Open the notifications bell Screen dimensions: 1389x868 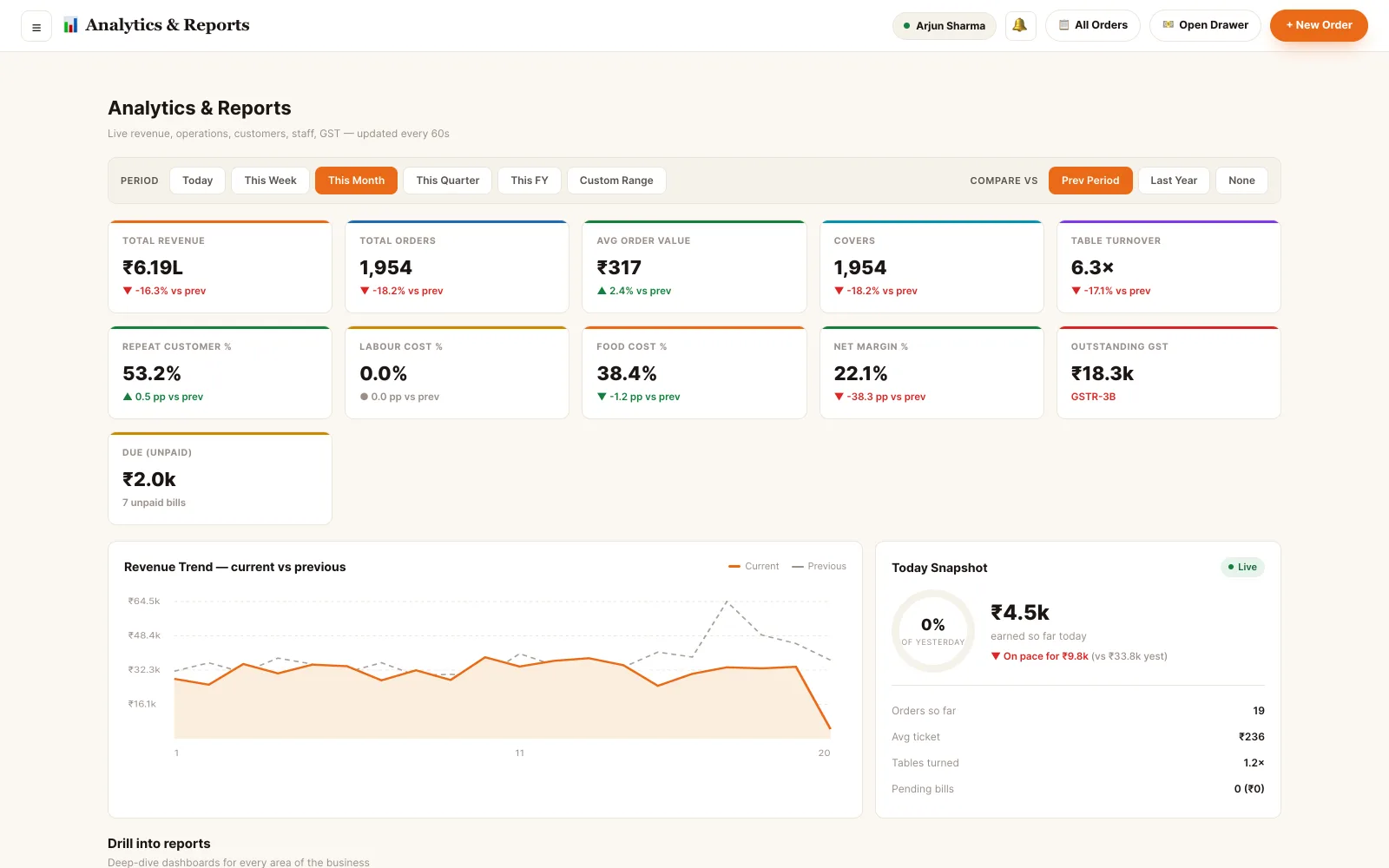[x=1020, y=25]
